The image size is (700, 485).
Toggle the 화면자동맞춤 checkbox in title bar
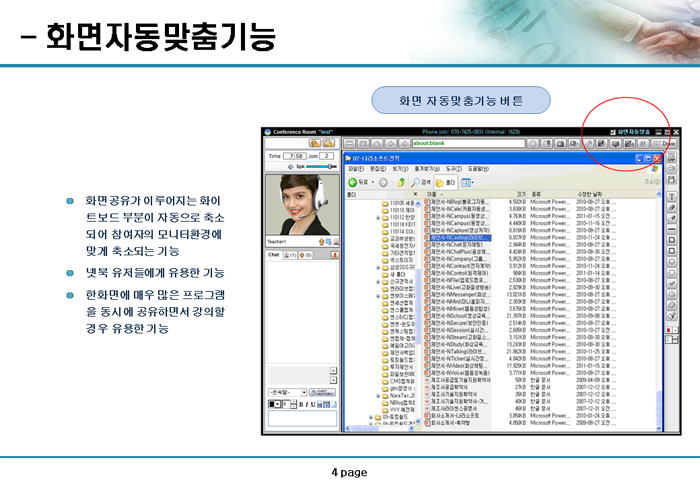pyautogui.click(x=612, y=132)
